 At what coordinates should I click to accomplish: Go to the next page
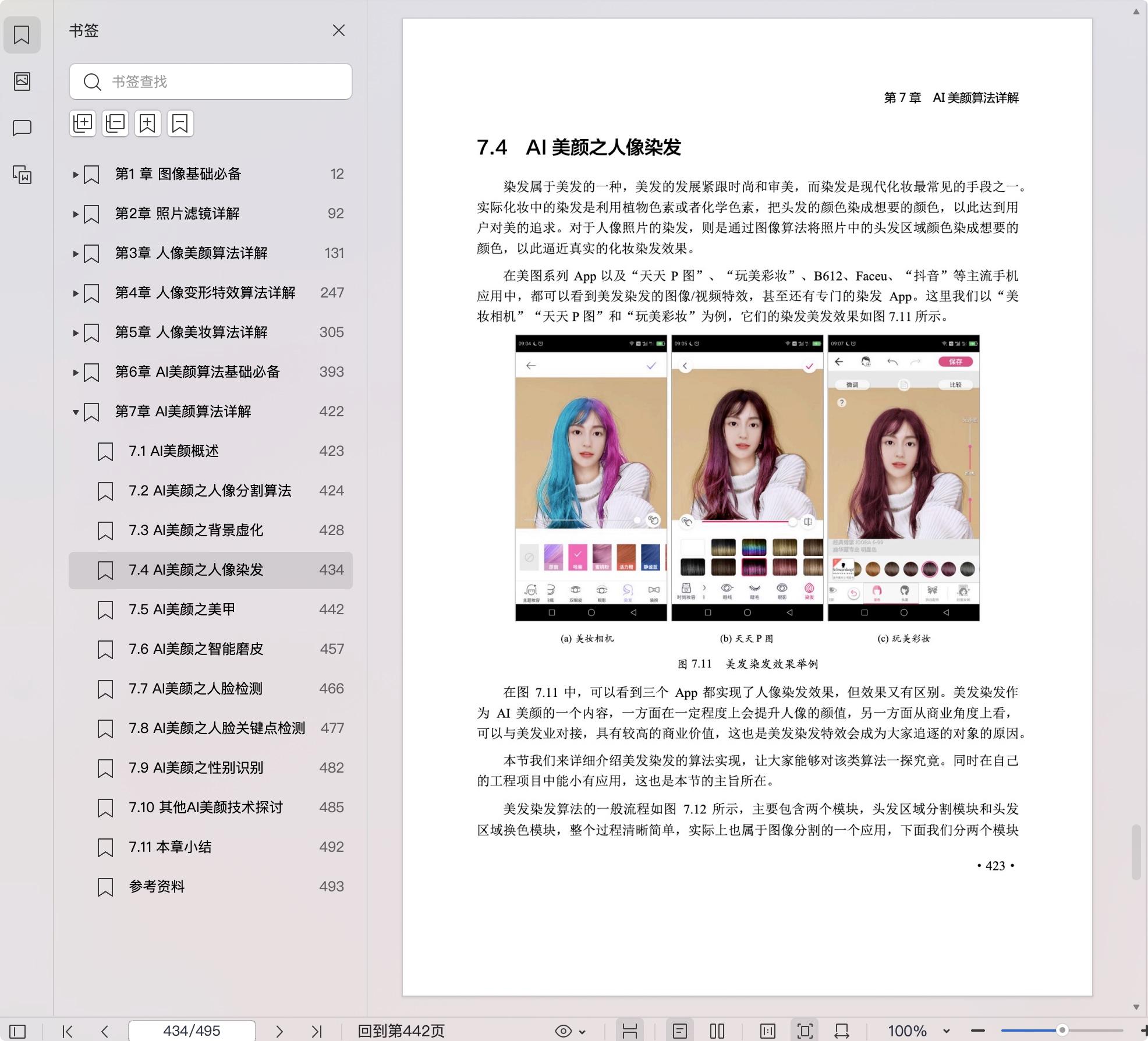pos(279,1032)
